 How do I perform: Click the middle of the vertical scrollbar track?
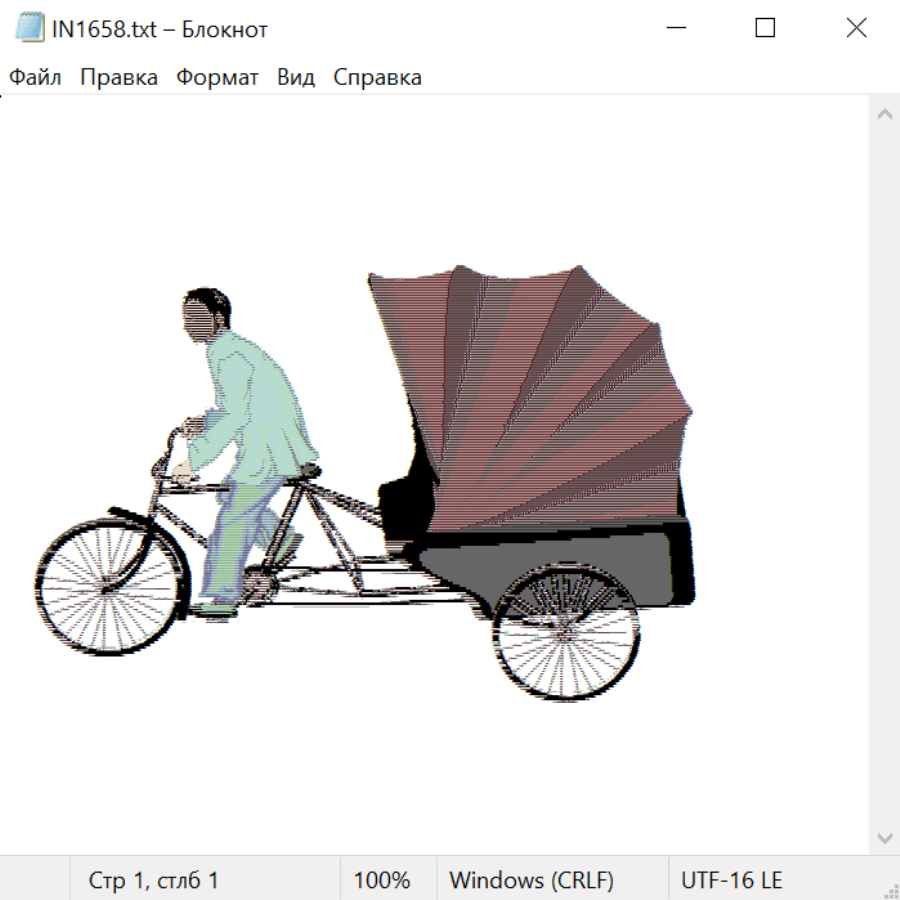click(x=884, y=475)
